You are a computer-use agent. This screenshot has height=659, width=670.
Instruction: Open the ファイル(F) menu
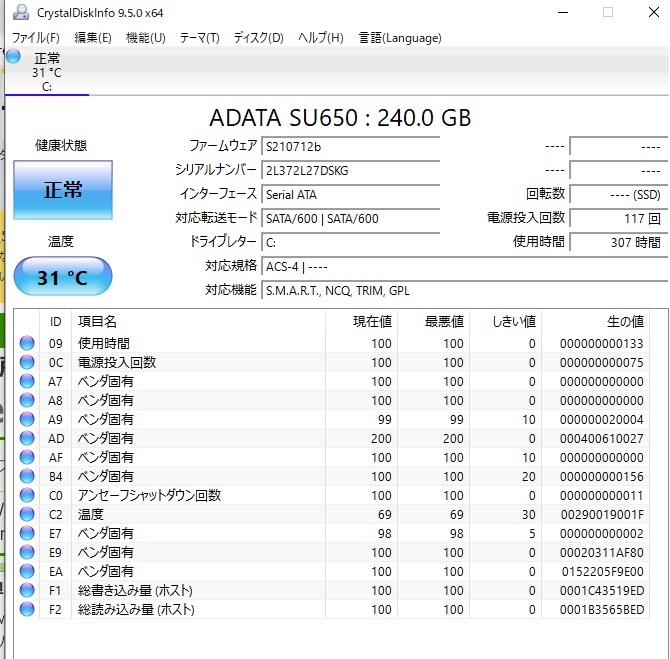point(35,38)
